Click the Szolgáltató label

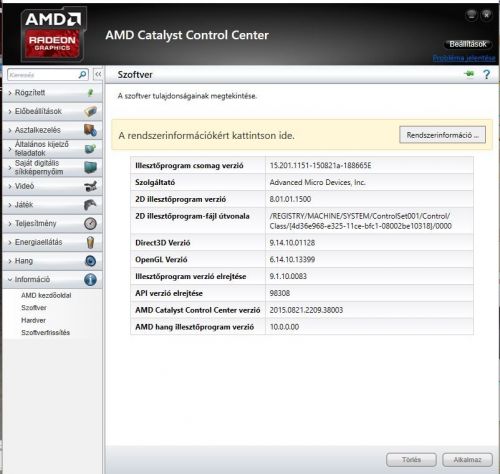155,182
